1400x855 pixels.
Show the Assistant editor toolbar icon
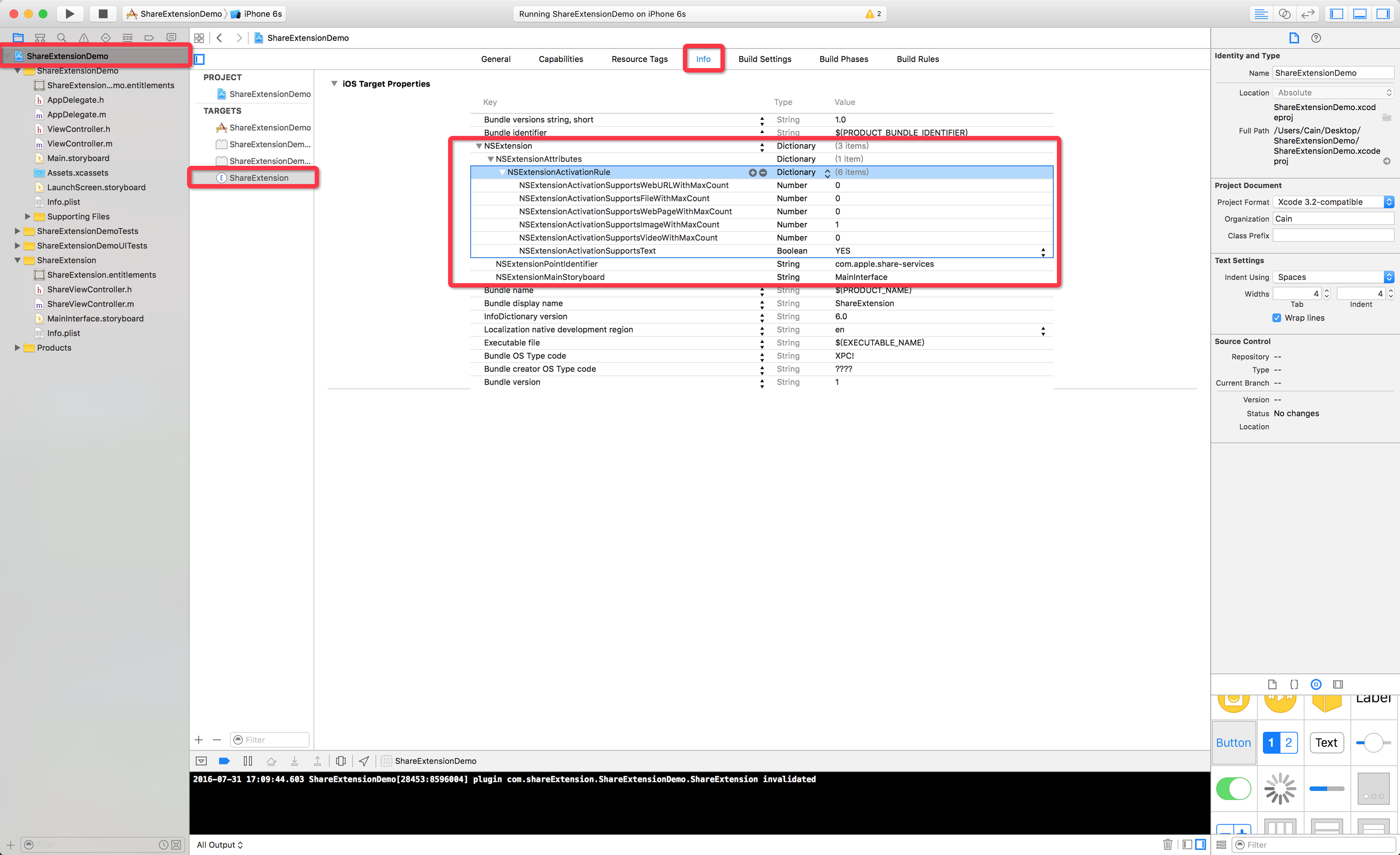click(1285, 13)
